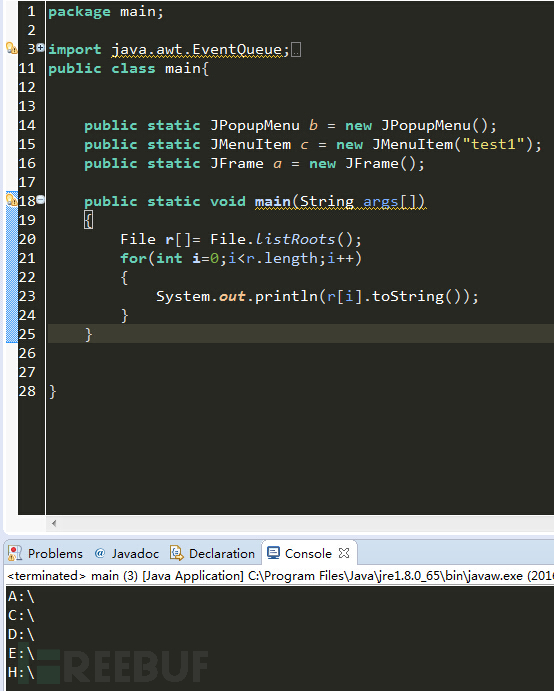554x691 pixels.
Task: Click 'java.awt.EventQueue' import text
Action: [197, 50]
